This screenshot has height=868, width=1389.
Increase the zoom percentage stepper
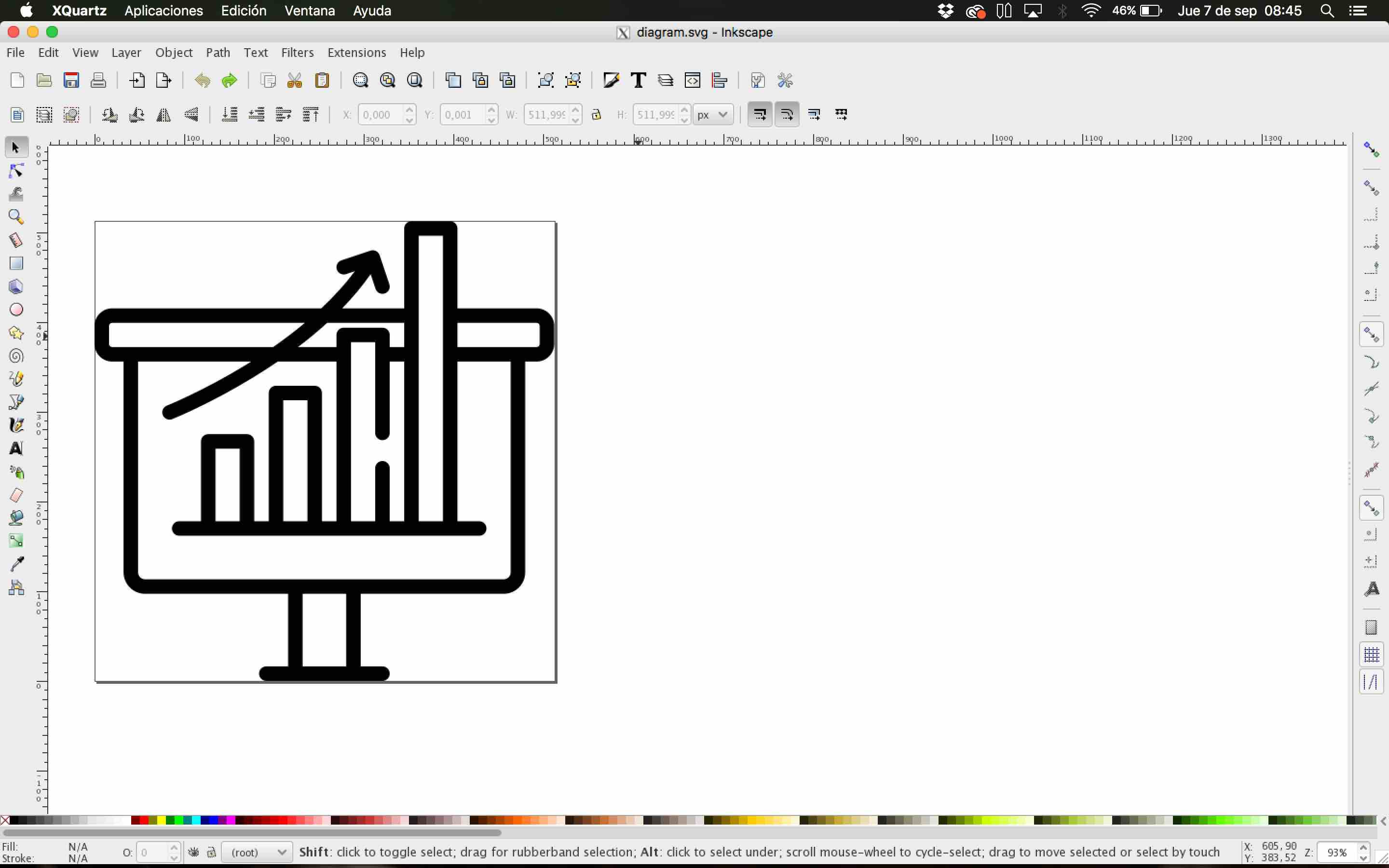[x=1363, y=848]
